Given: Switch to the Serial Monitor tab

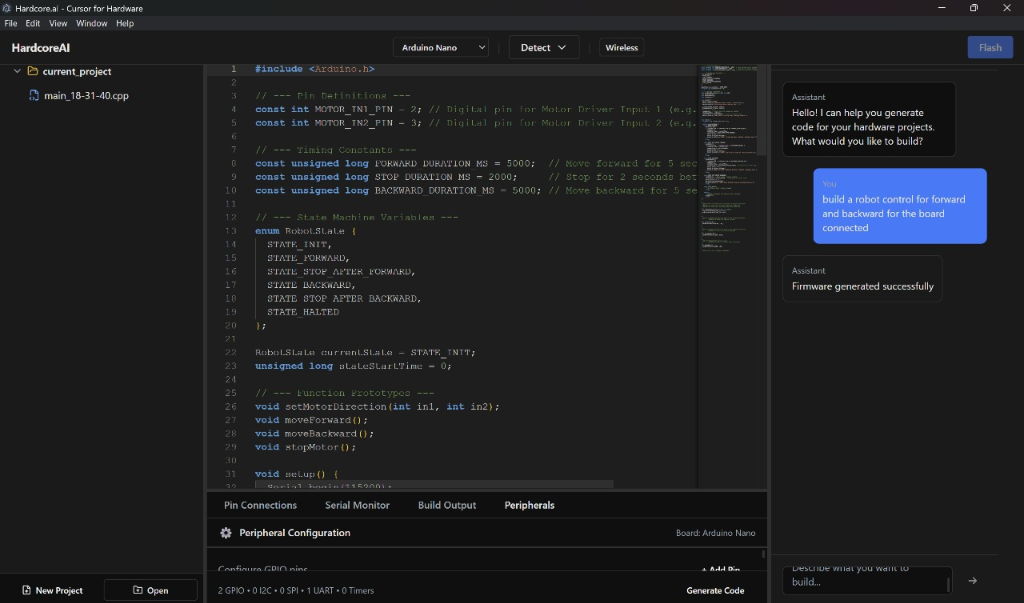Looking at the screenshot, I should coord(357,505).
